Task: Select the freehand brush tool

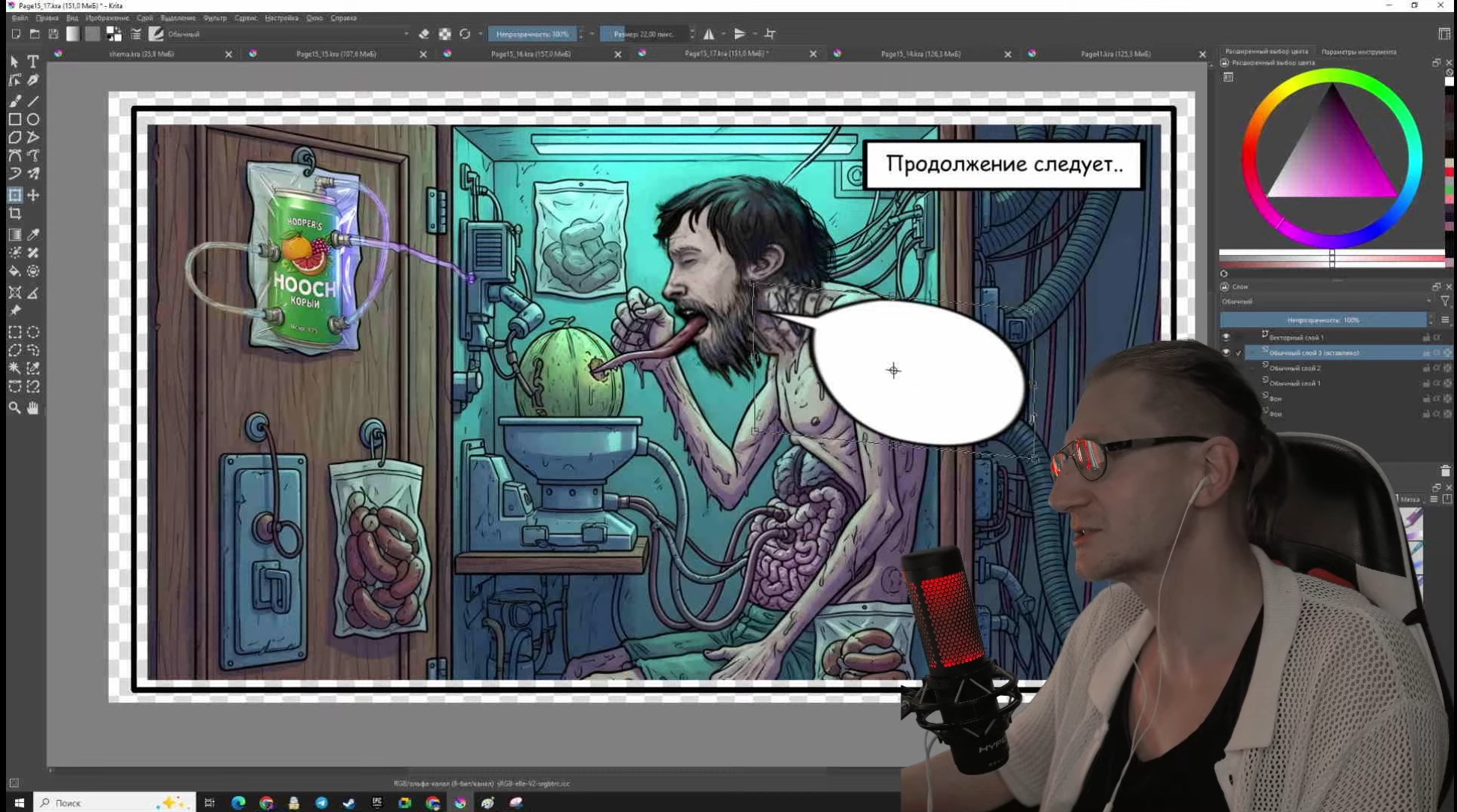Action: pyautogui.click(x=14, y=100)
